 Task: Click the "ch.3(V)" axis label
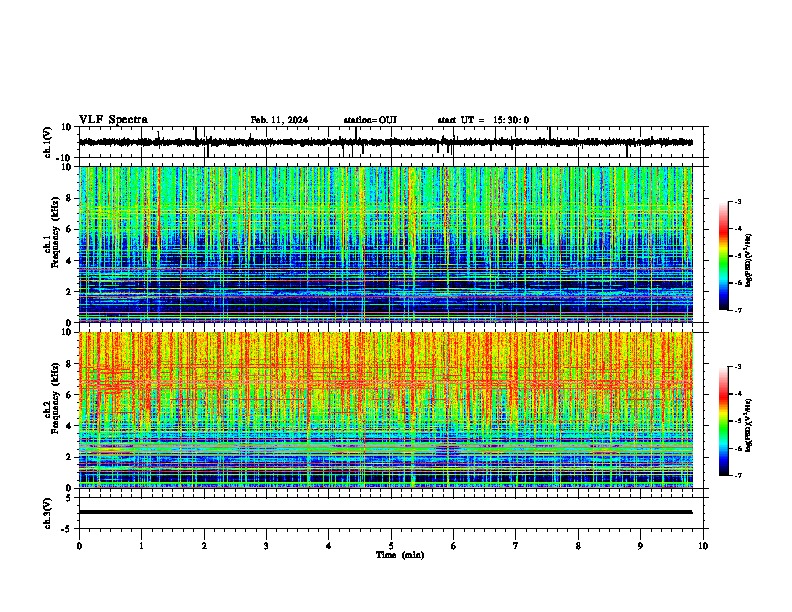(x=47, y=513)
